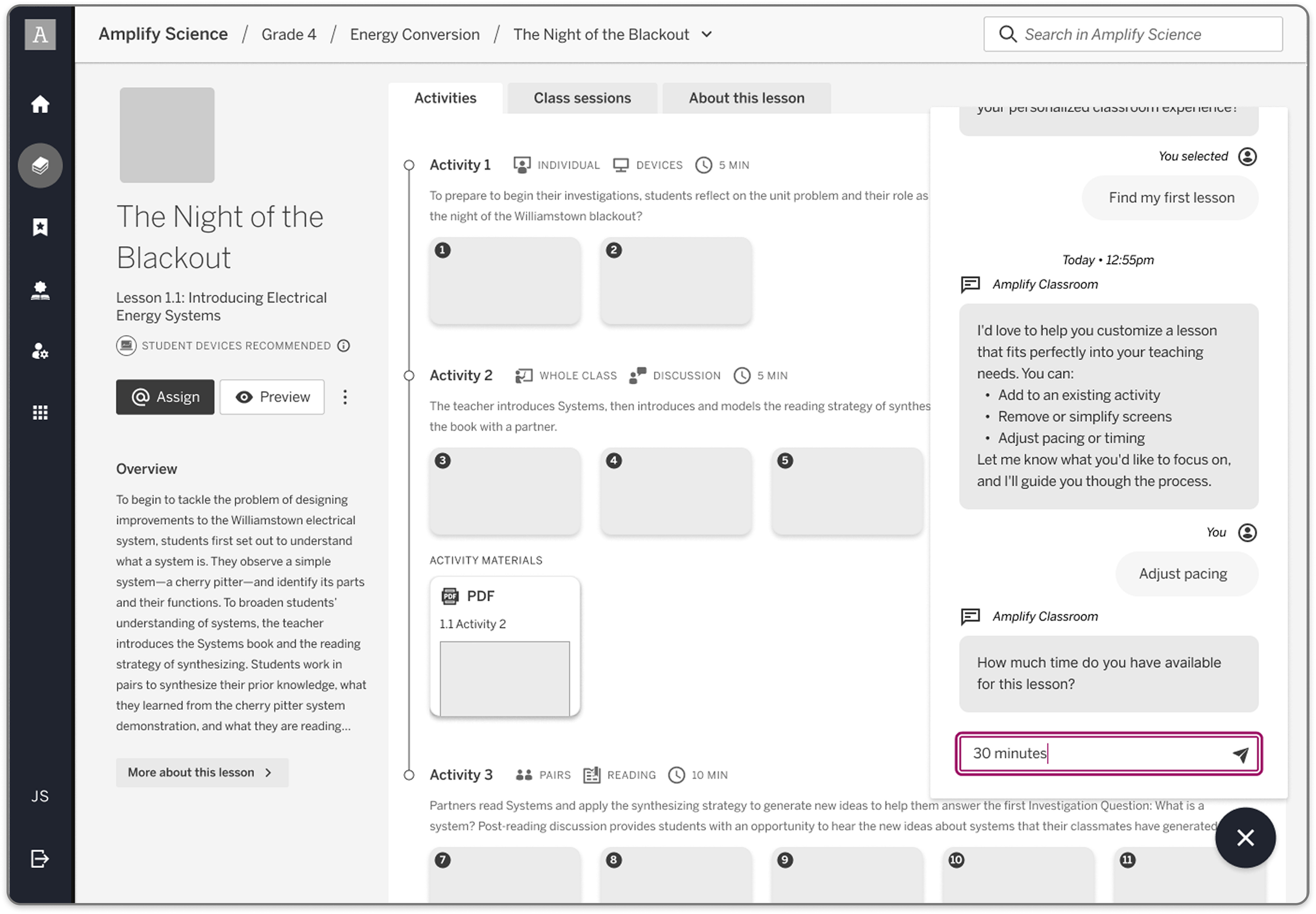The height and width of the screenshot is (914, 1316).
Task: Open slide thumbnail 1
Action: 505,280
